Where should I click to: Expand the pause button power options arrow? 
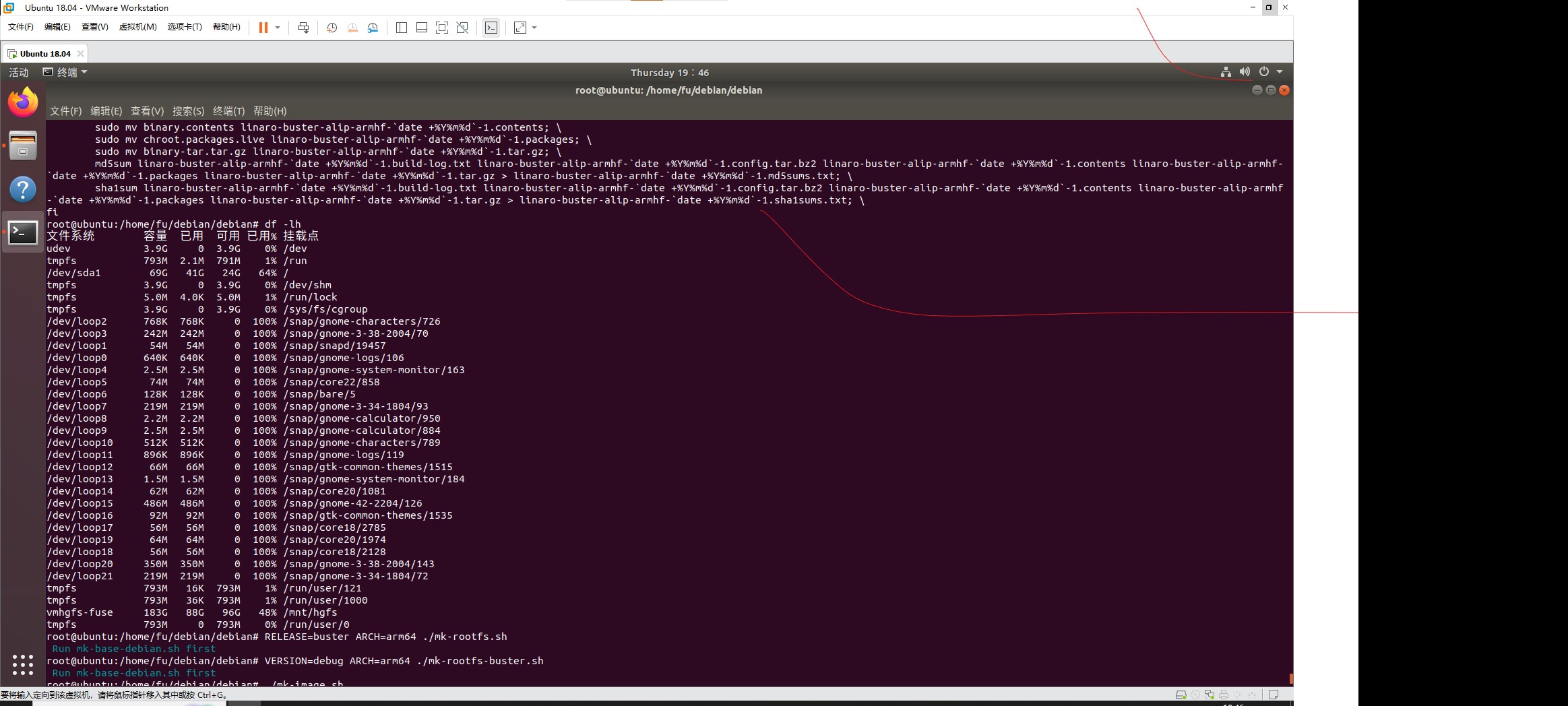click(278, 28)
